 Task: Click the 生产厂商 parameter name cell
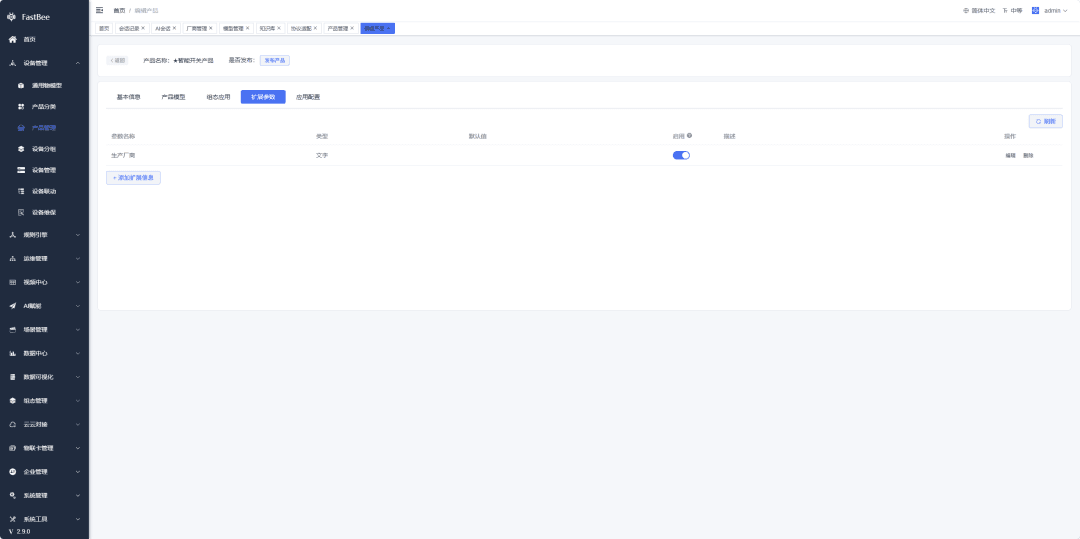point(123,156)
